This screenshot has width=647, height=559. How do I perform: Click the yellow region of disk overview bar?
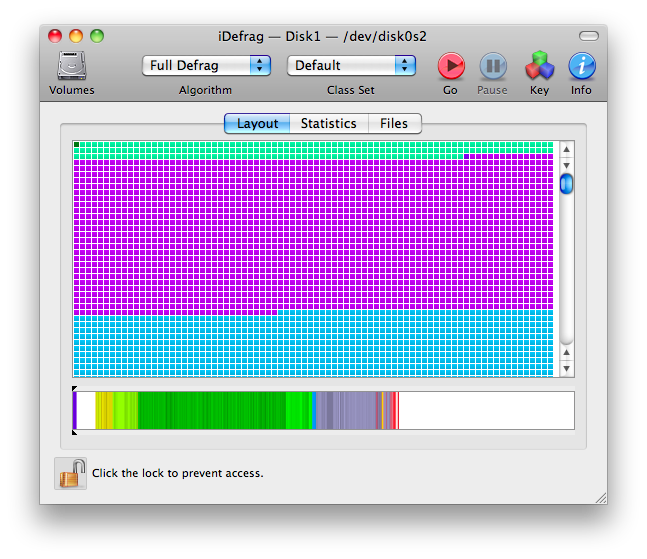[104, 410]
